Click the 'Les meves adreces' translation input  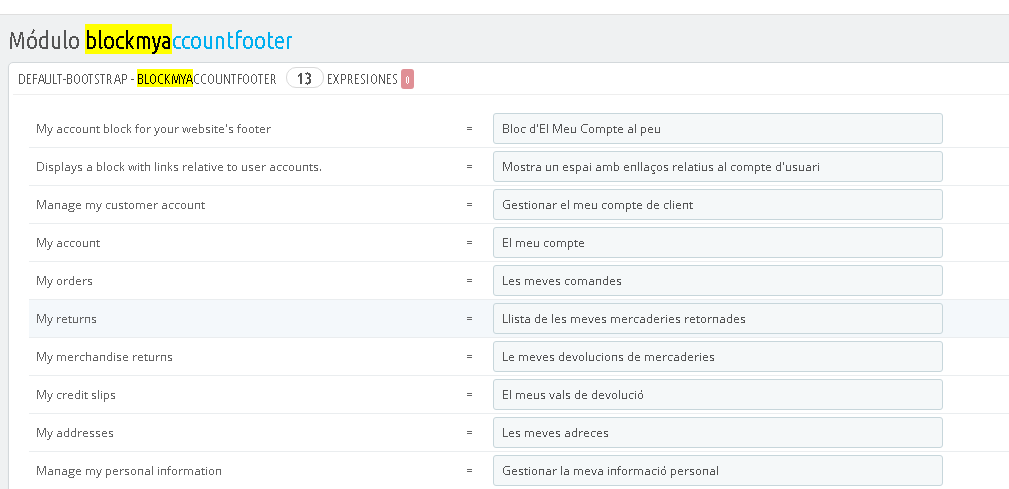click(717, 433)
